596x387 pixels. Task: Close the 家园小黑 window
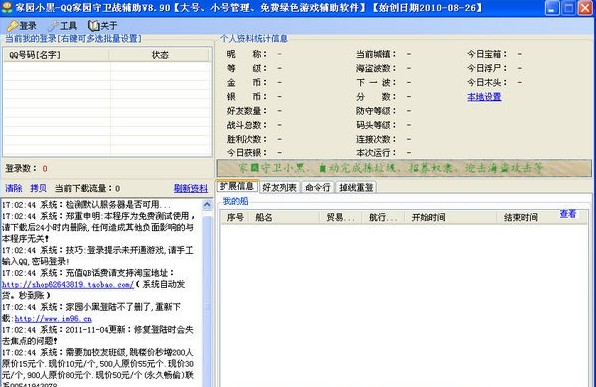click(585, 8)
